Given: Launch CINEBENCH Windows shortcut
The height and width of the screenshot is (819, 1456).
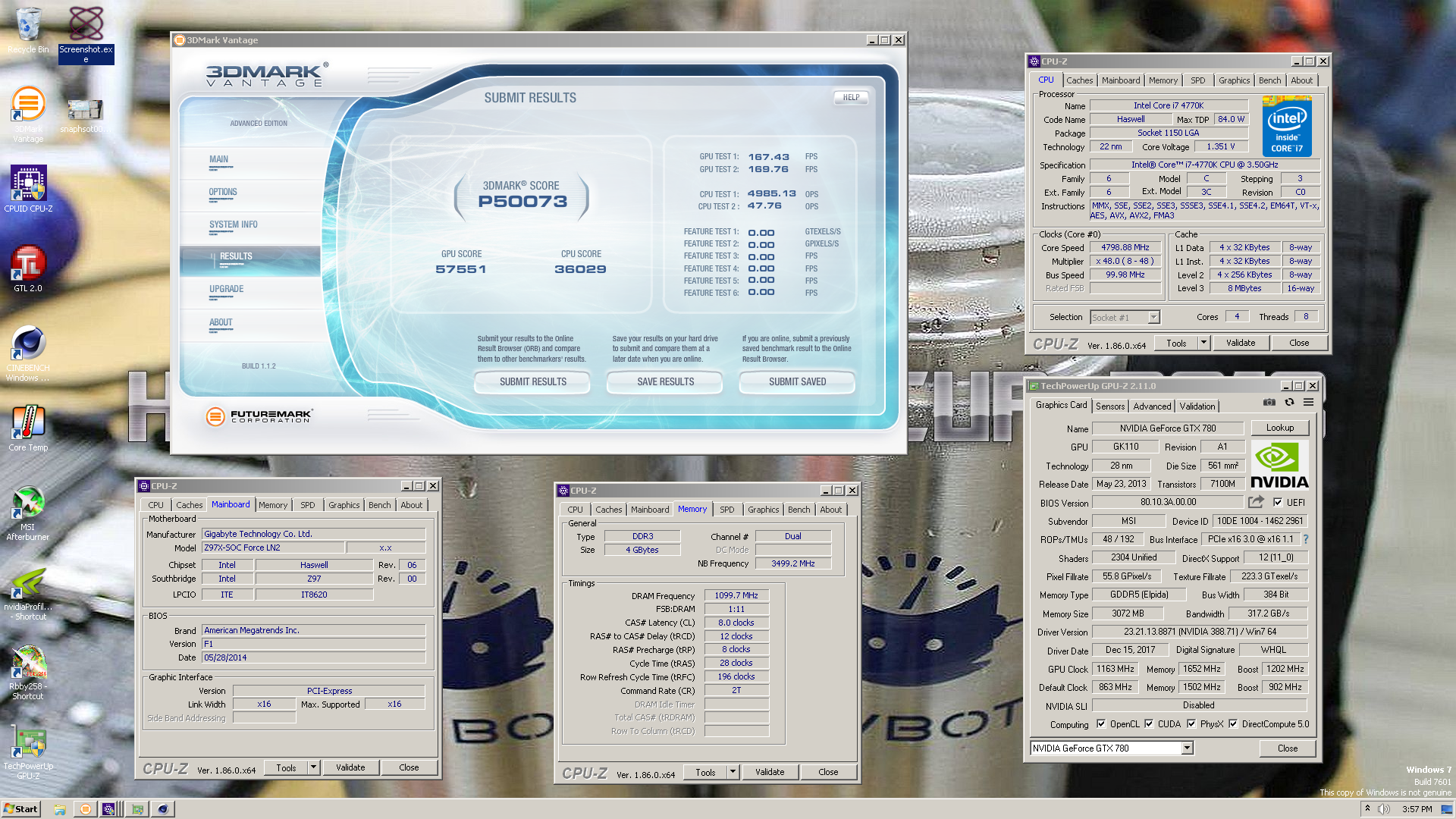Looking at the screenshot, I should point(28,353).
